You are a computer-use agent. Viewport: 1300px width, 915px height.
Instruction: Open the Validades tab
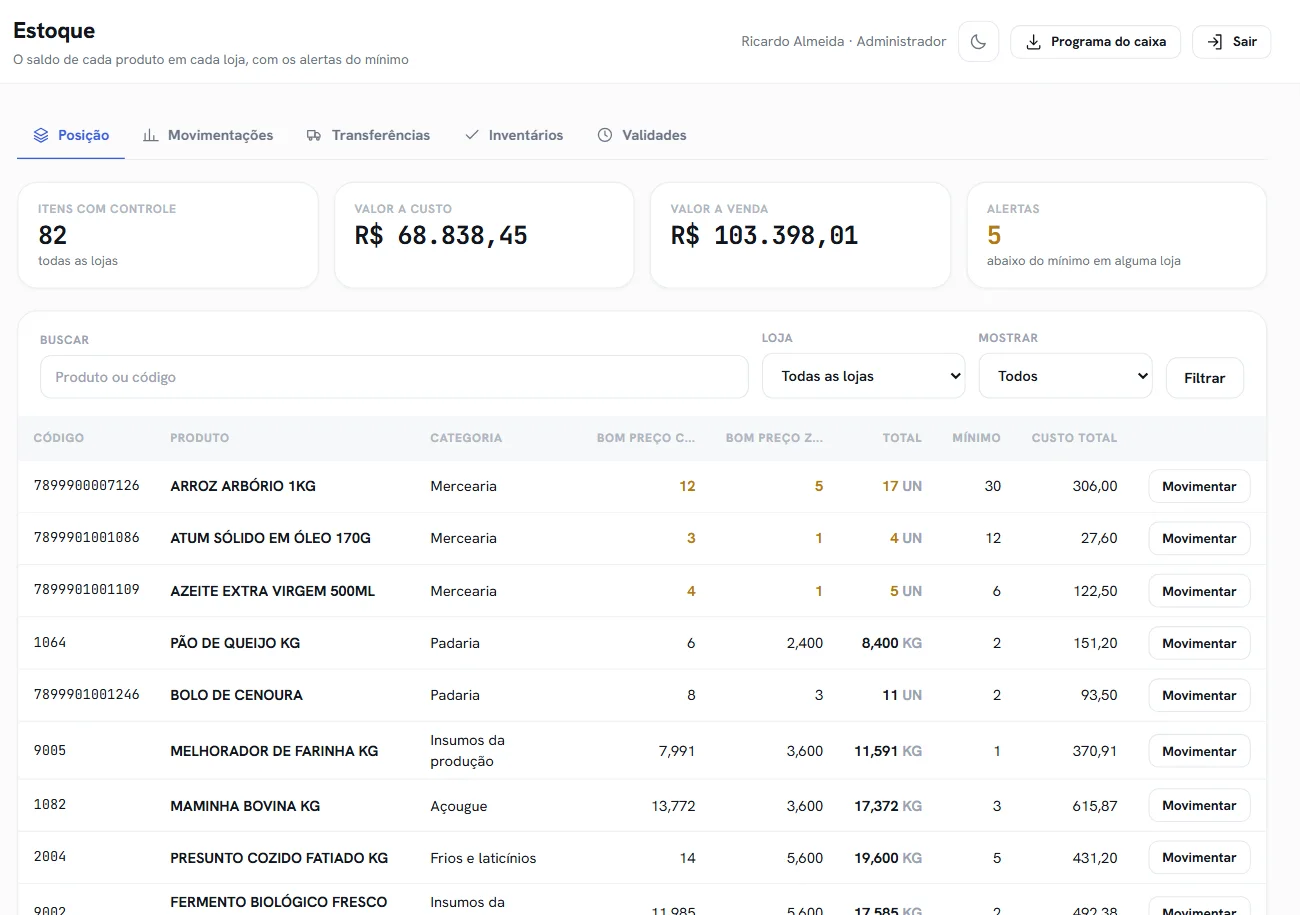pos(642,135)
